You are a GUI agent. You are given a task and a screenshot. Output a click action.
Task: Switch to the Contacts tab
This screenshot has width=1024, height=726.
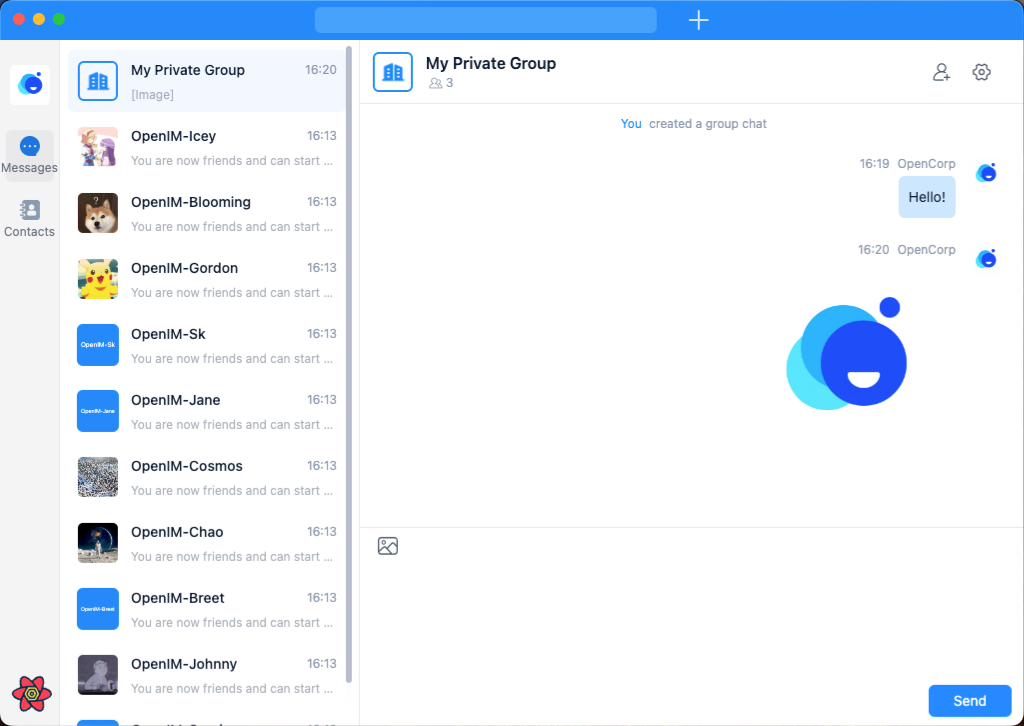30,218
